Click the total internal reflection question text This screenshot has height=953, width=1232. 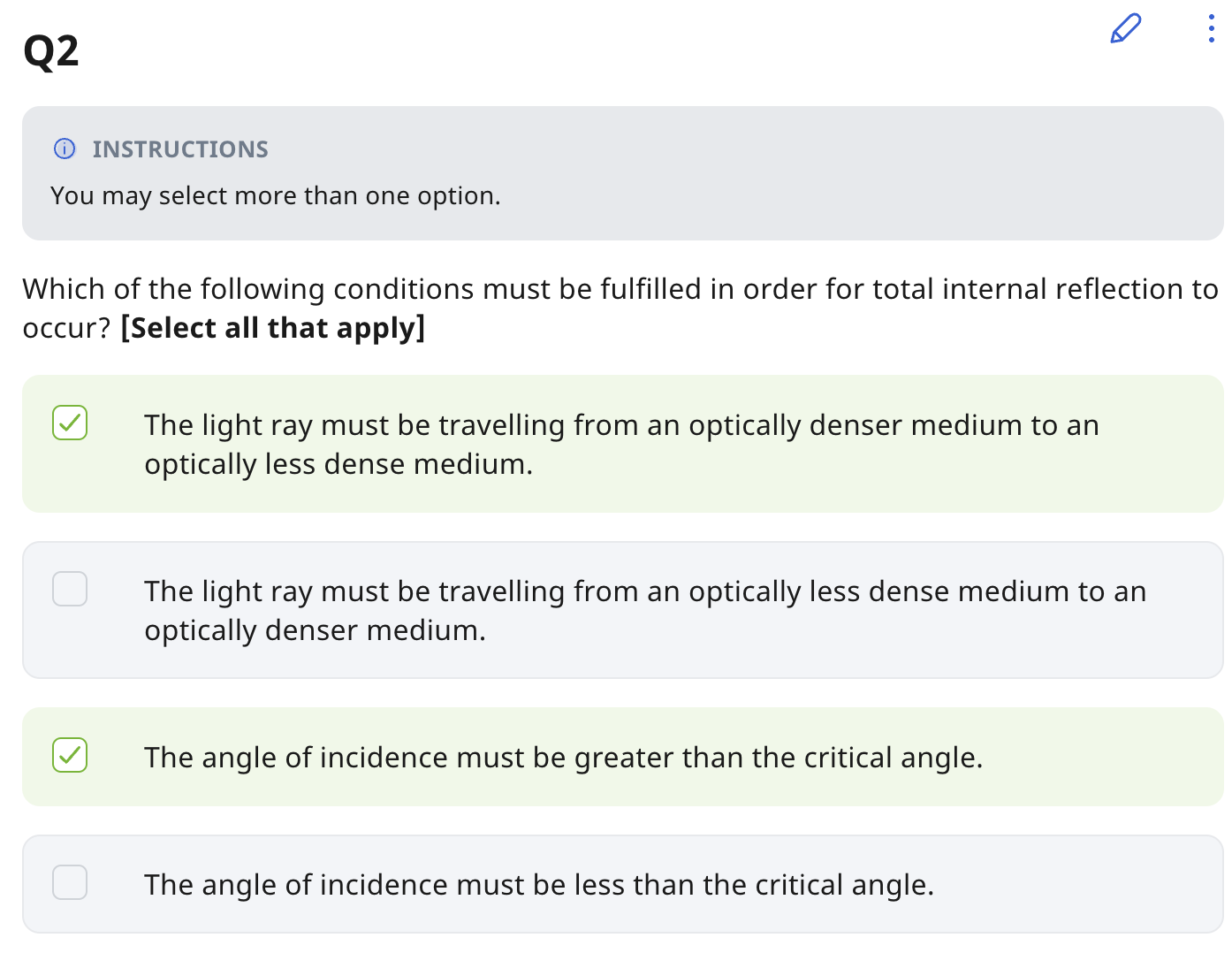[x=620, y=289]
